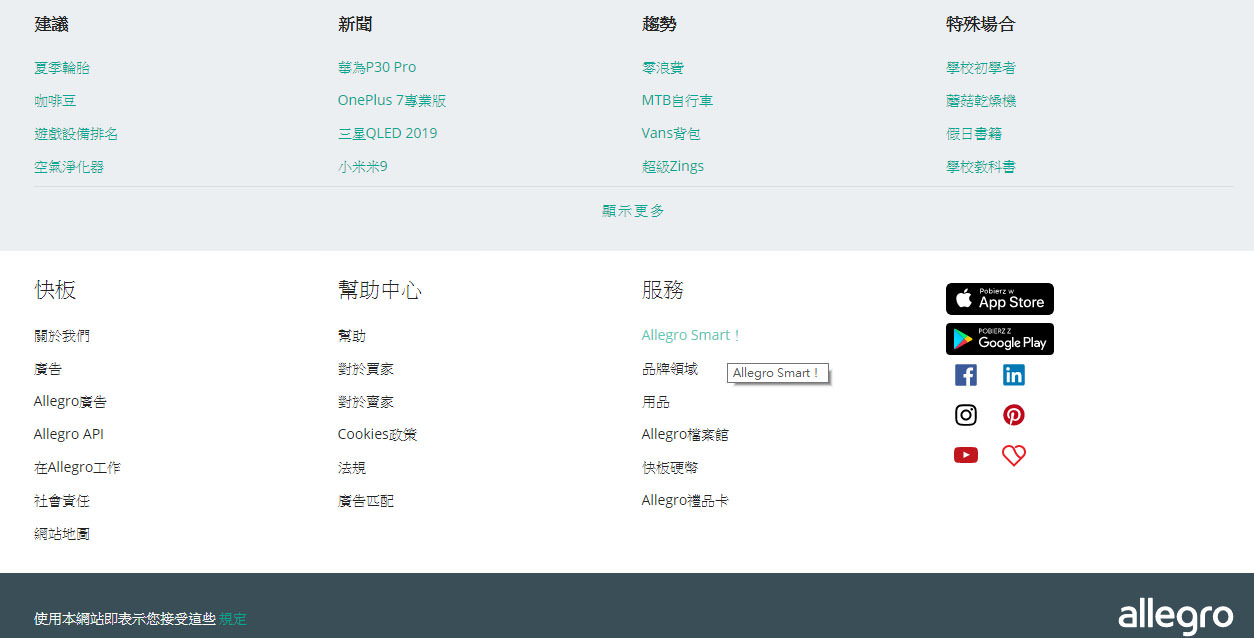The width and height of the screenshot is (1254, 638).
Task: Open the 用品 link
Action: point(656,402)
